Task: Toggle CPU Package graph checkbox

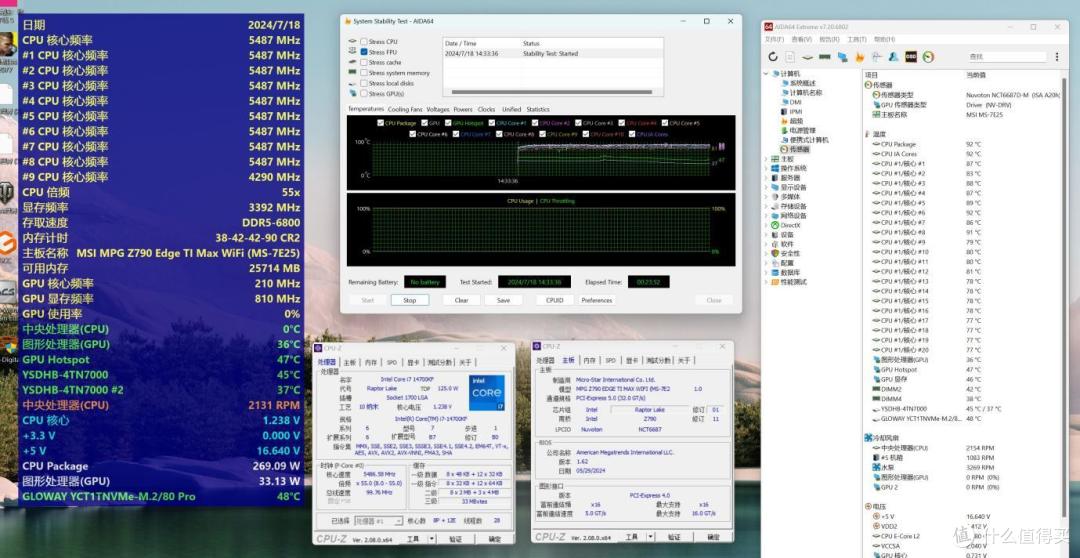Action: [x=380, y=123]
